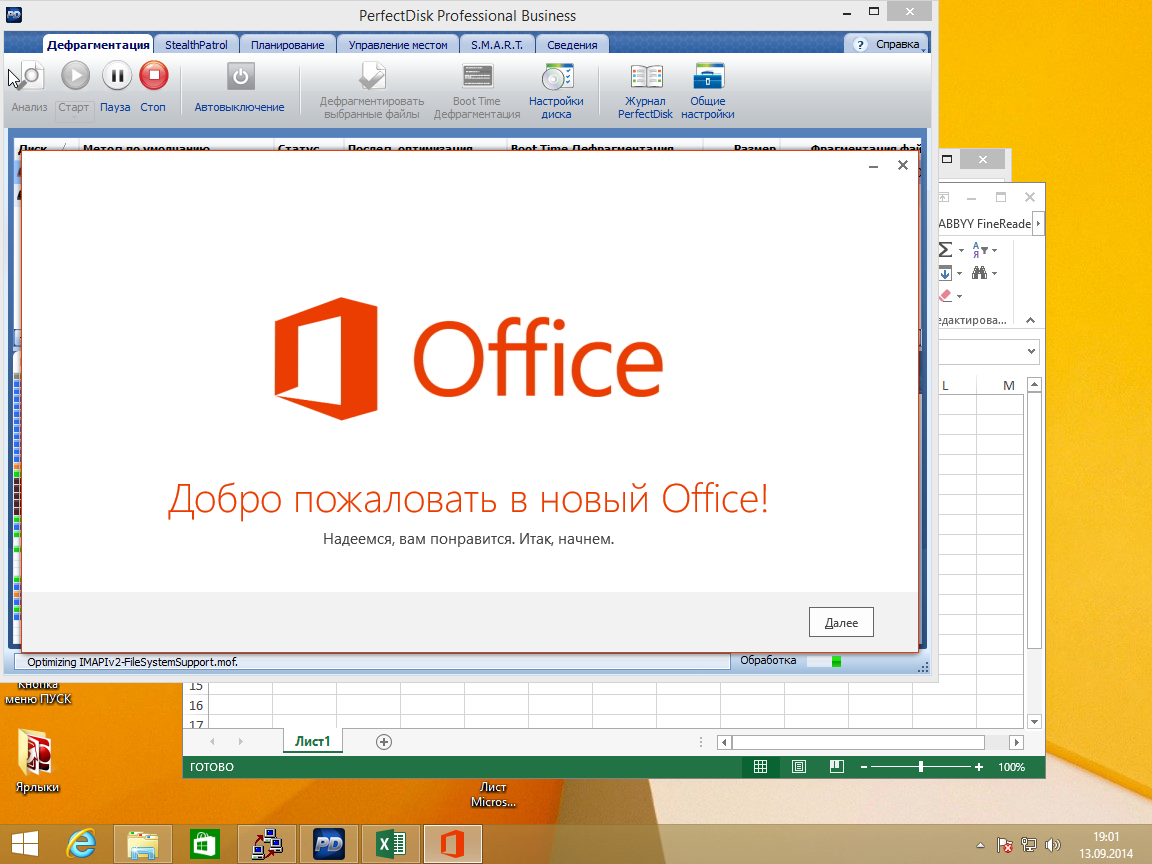Expand the Find & Select dropdown arrow

coord(994,274)
